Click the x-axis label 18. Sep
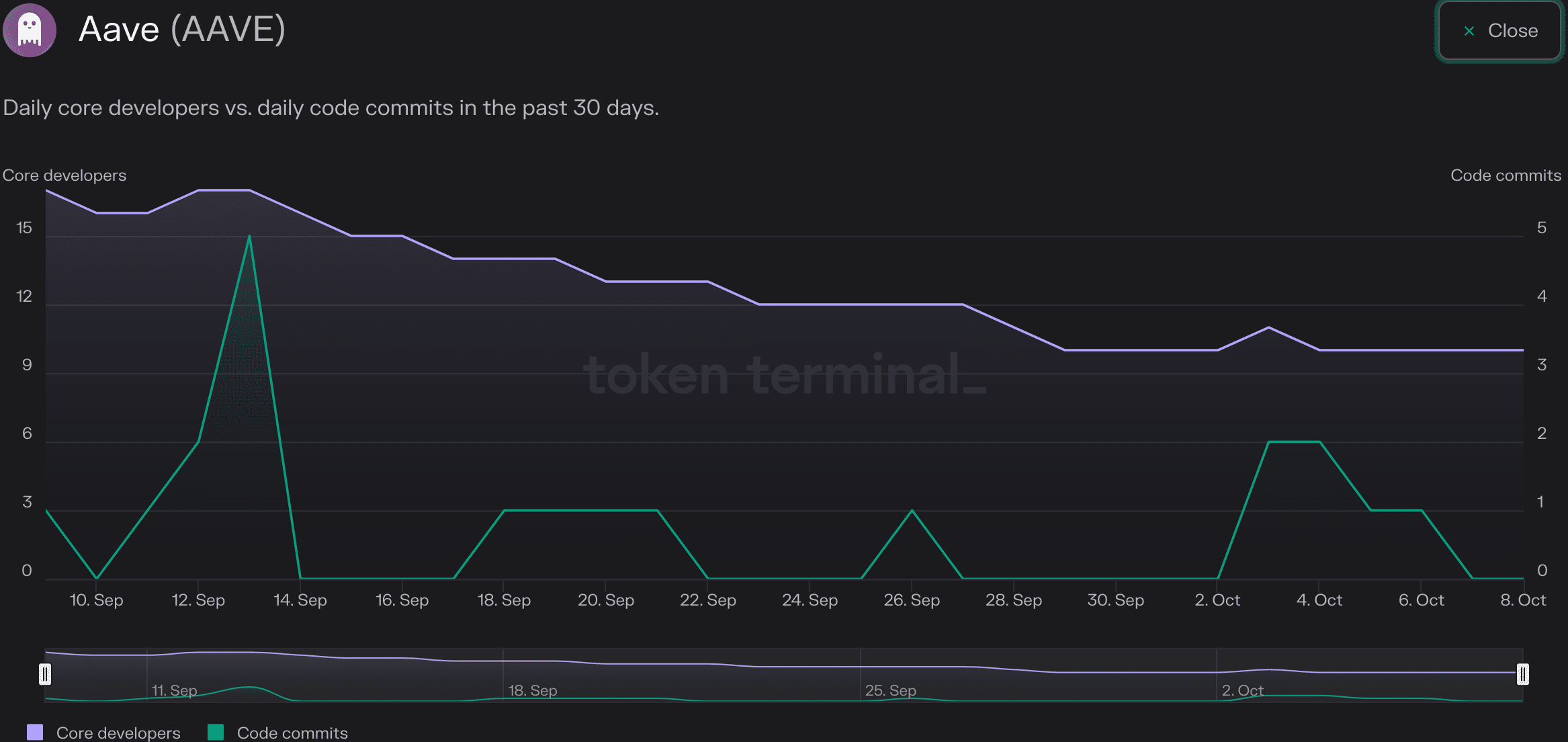 [504, 600]
